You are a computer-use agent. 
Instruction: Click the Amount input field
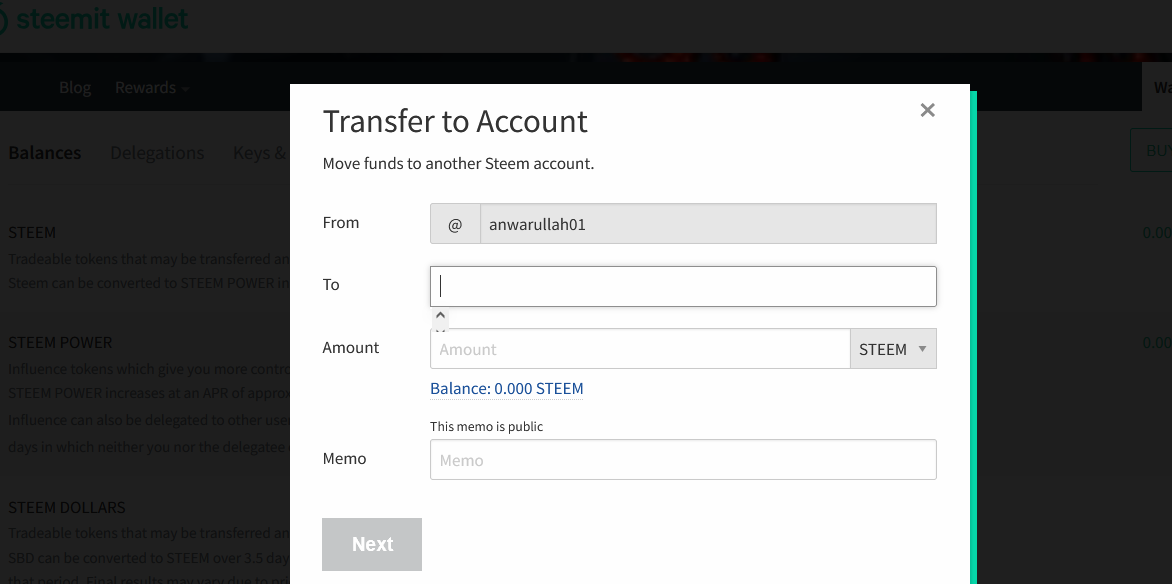click(640, 348)
